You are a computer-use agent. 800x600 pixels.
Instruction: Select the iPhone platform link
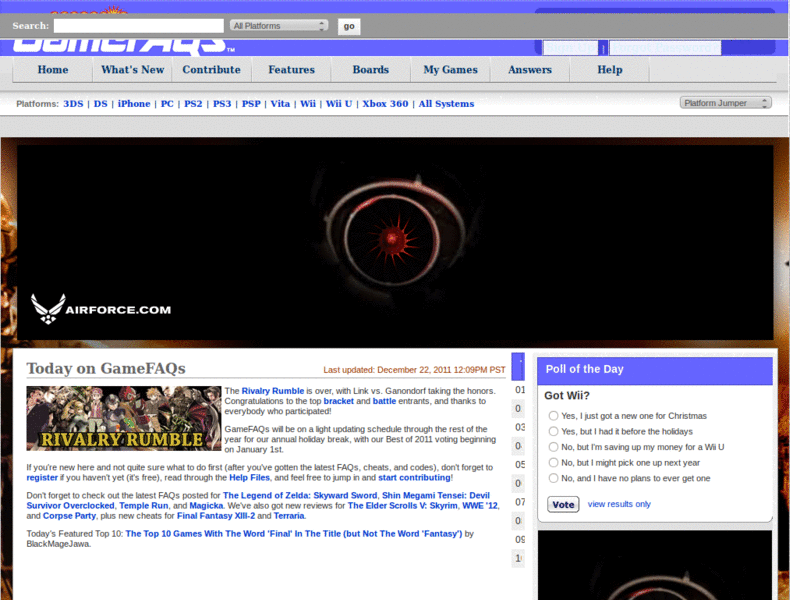pos(134,104)
